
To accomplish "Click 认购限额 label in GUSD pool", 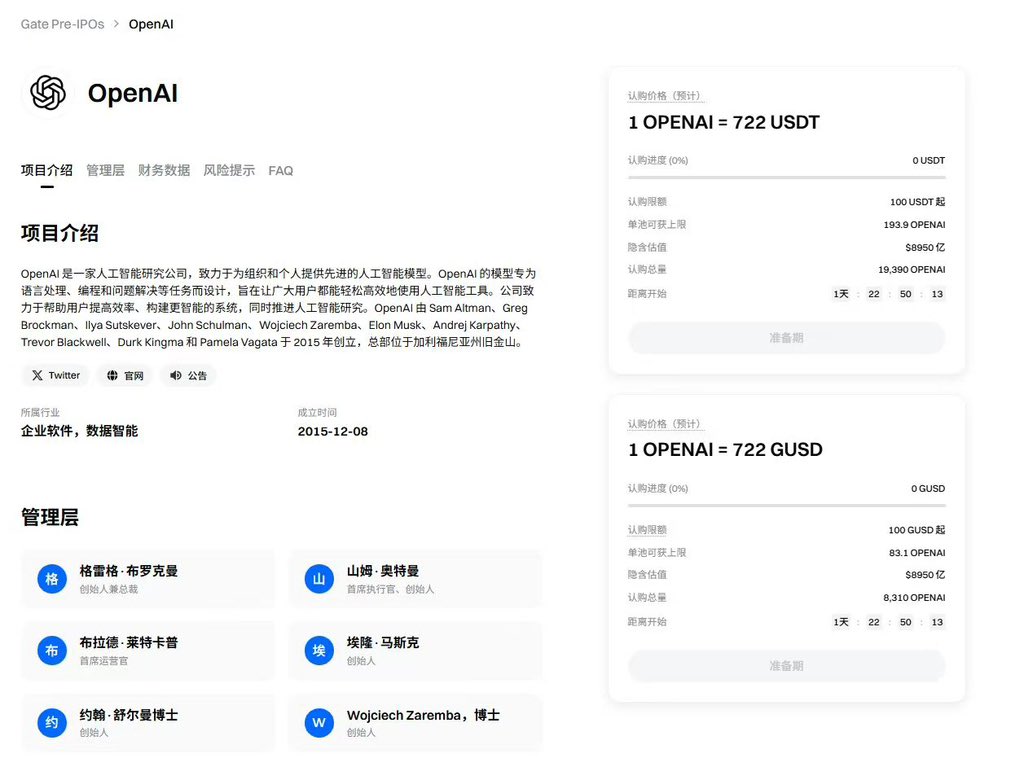I will click(x=647, y=530).
